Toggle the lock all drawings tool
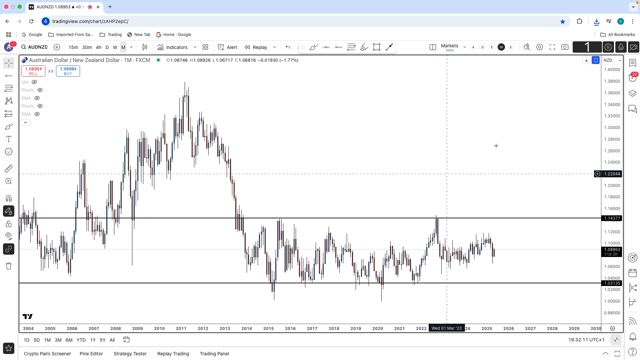 click(x=9, y=224)
